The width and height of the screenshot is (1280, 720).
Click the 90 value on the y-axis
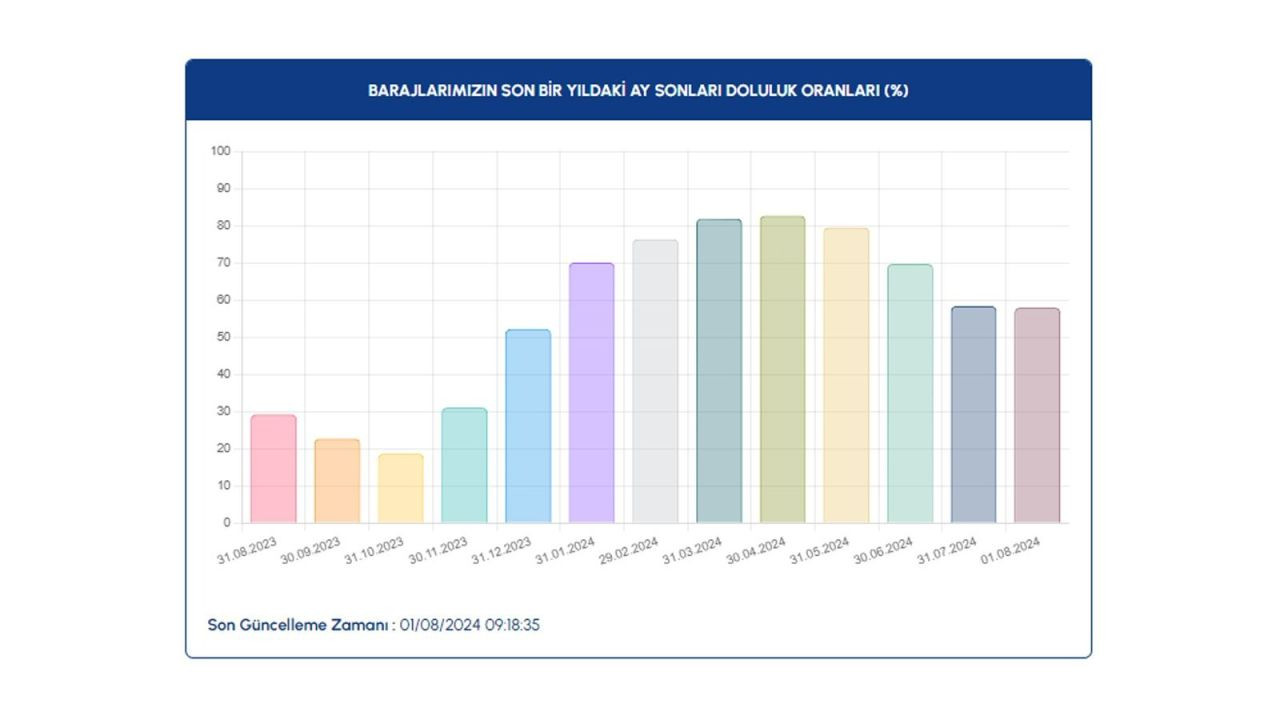pos(224,189)
